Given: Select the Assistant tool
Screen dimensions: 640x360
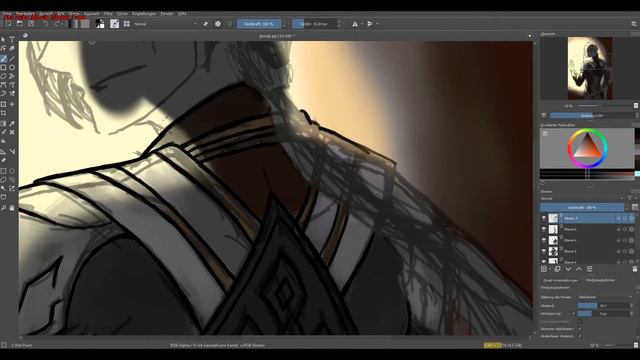Looking at the screenshot, I should coord(3,151).
